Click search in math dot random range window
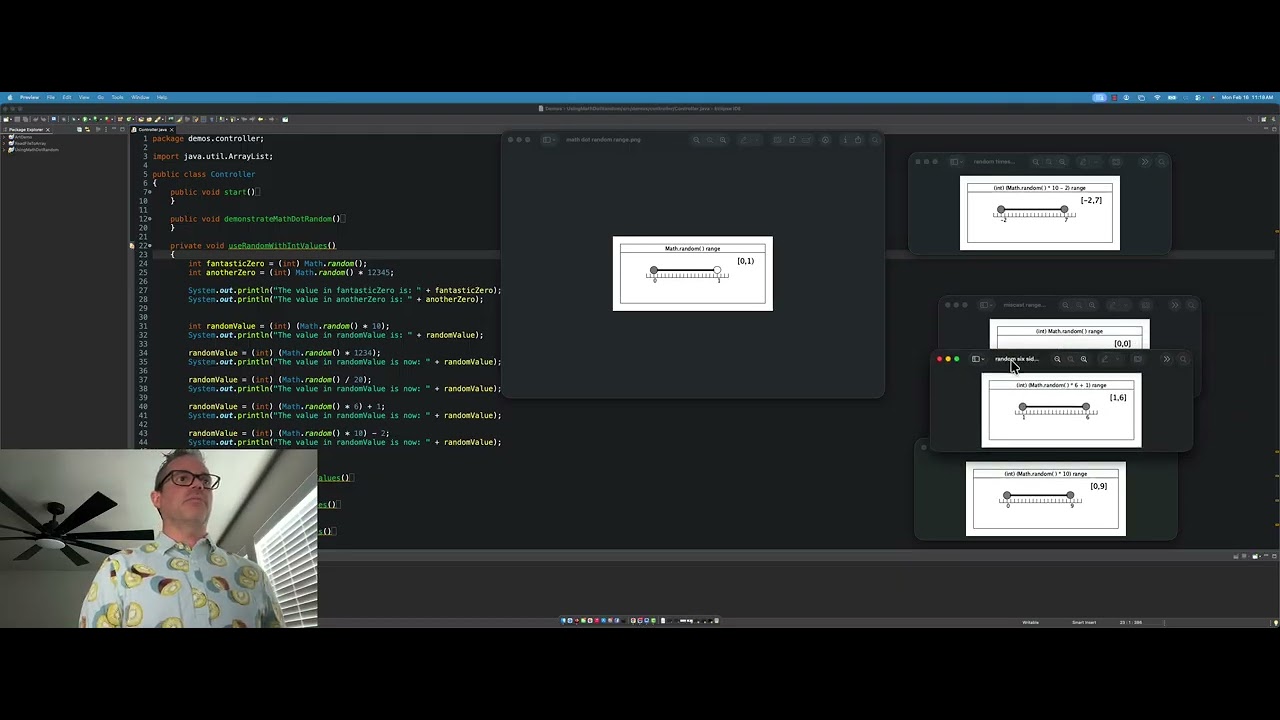Image resolution: width=1280 pixels, height=720 pixels. pos(875,140)
